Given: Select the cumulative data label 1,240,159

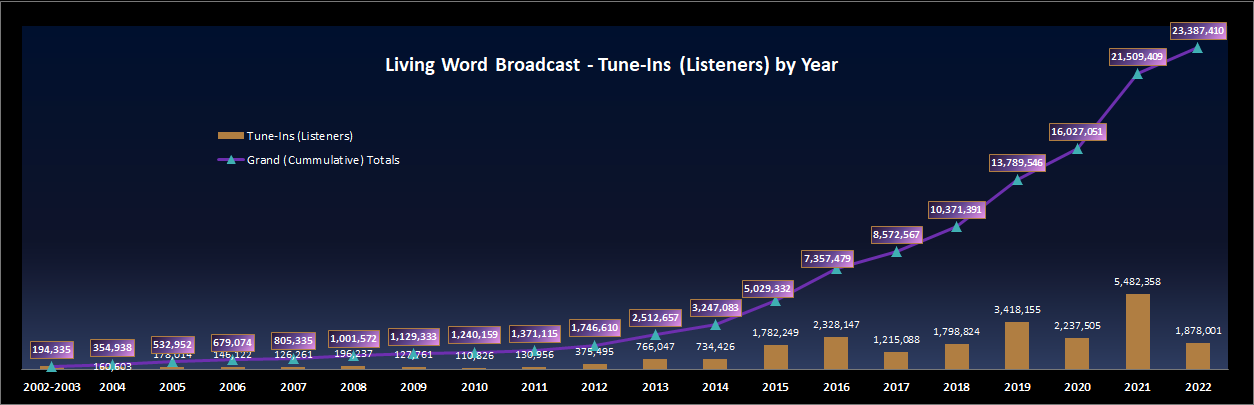Looking at the screenshot, I should coord(475,335).
